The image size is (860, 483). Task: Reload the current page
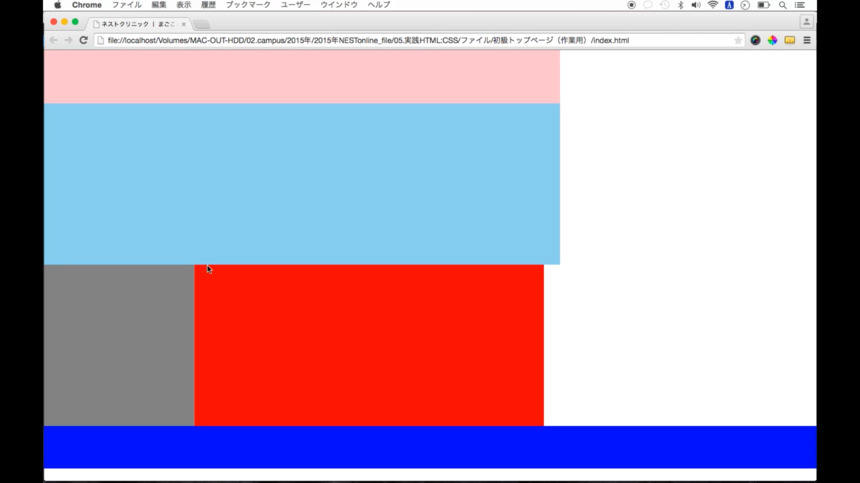pyautogui.click(x=83, y=40)
